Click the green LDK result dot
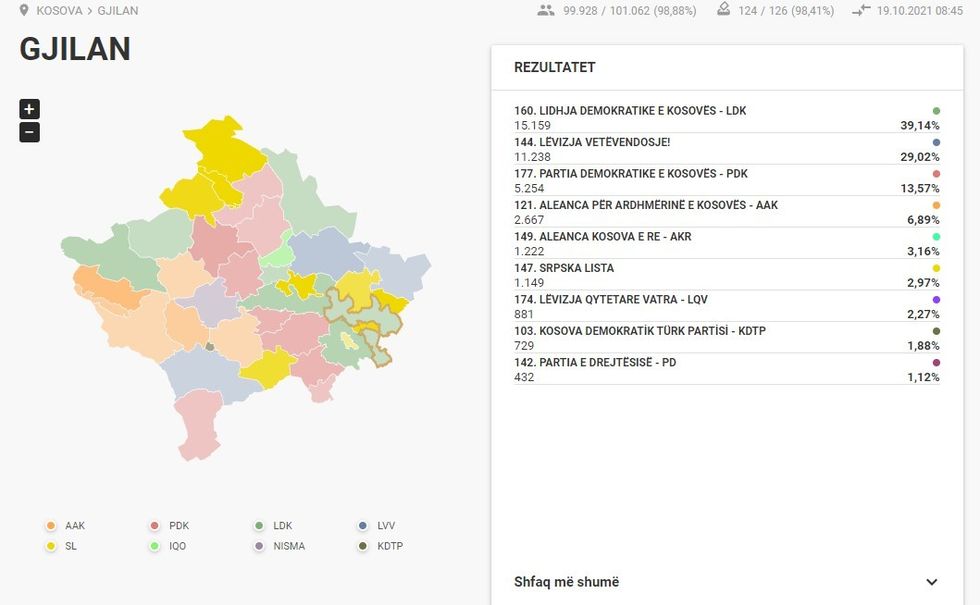Image resolution: width=980 pixels, height=605 pixels. [x=934, y=111]
